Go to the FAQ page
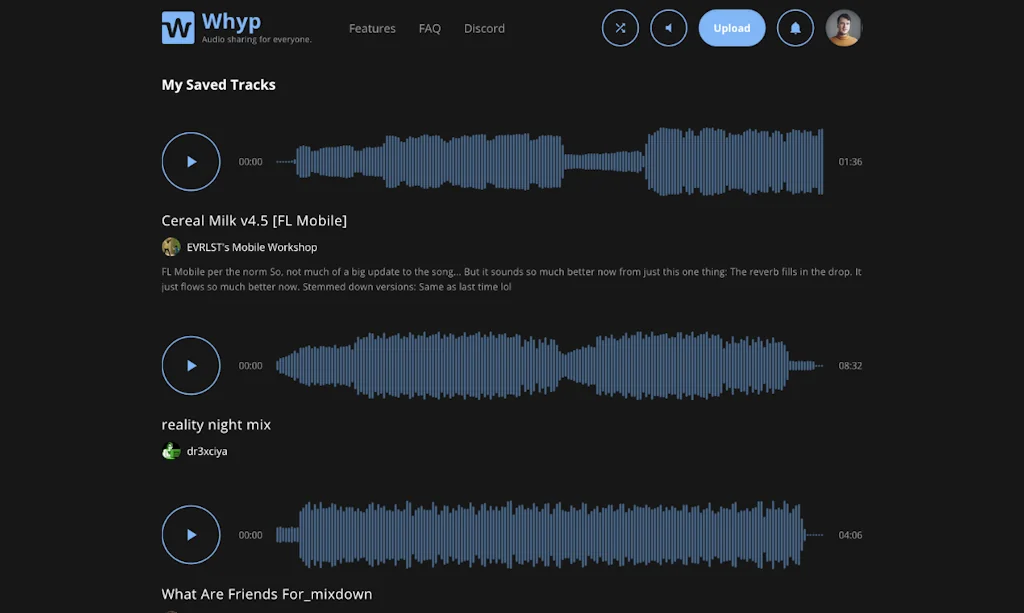 [429, 29]
